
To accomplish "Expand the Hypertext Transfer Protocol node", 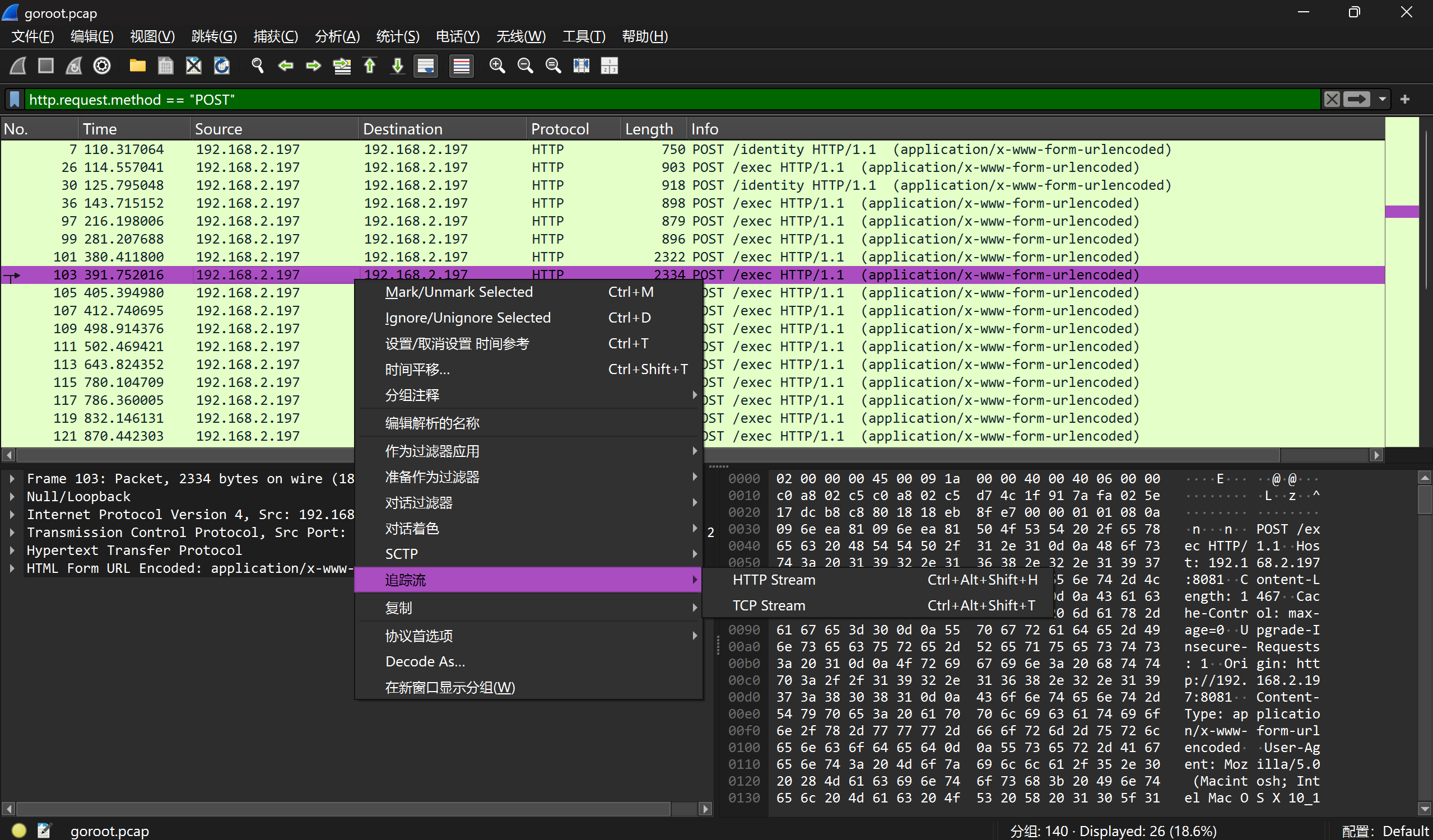I will point(12,550).
